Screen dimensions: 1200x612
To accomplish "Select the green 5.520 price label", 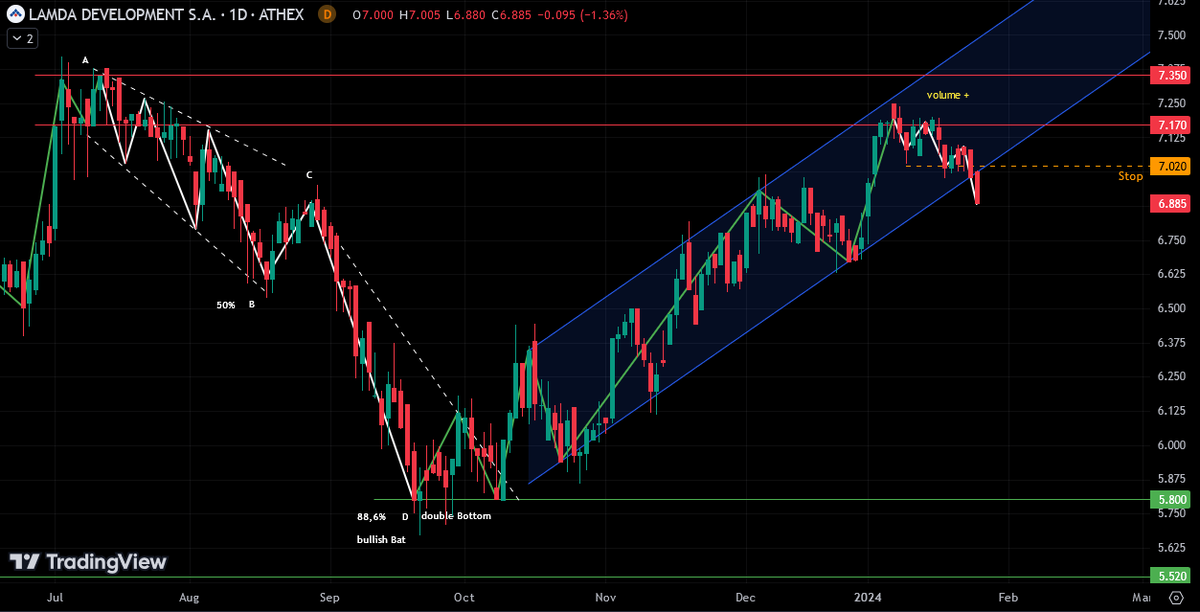I will [1172, 576].
